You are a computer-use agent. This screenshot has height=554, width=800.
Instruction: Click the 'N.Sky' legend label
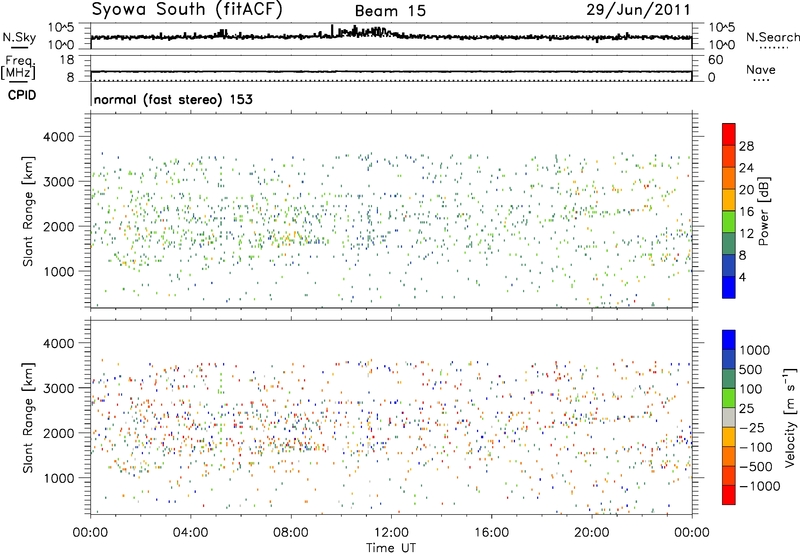[x=19, y=37]
